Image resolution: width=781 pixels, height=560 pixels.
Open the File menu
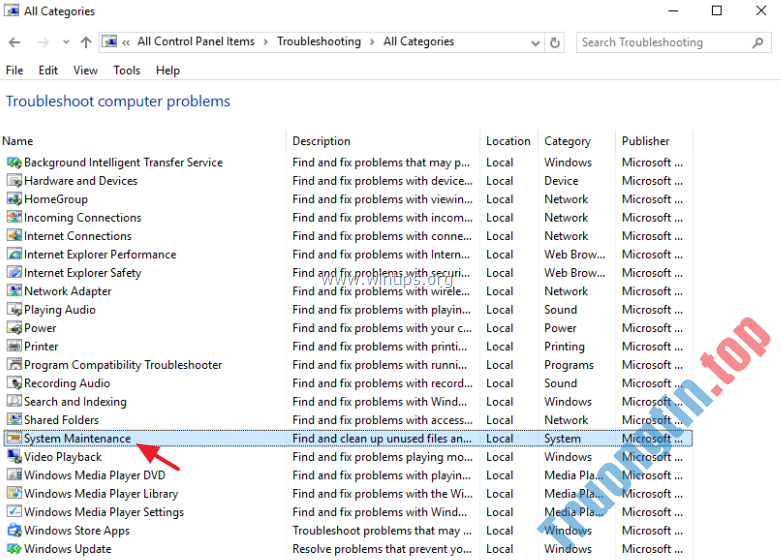pos(14,70)
